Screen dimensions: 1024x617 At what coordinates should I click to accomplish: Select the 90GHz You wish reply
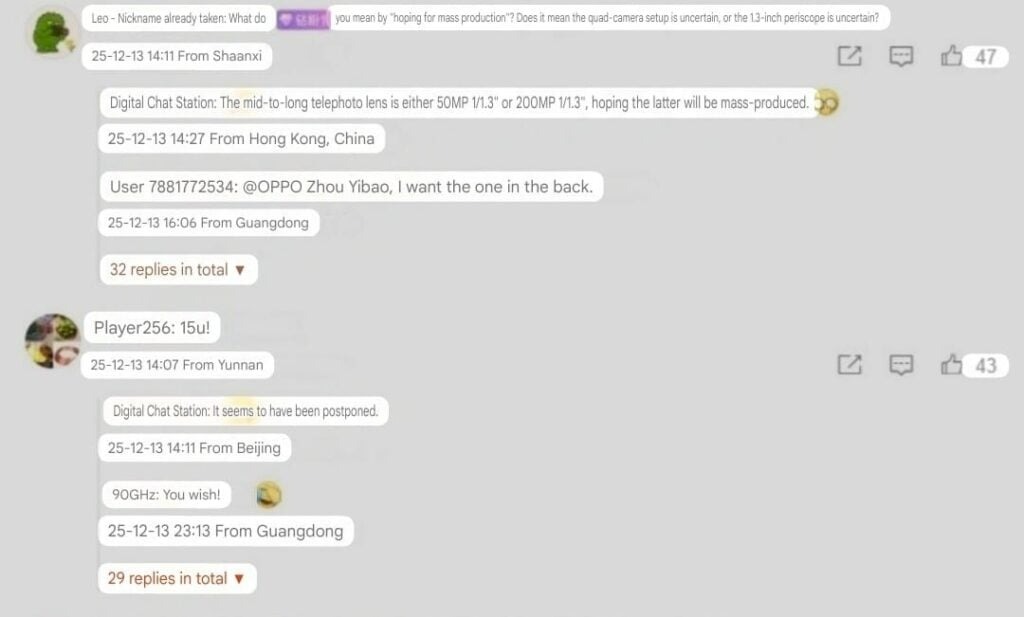click(x=167, y=494)
